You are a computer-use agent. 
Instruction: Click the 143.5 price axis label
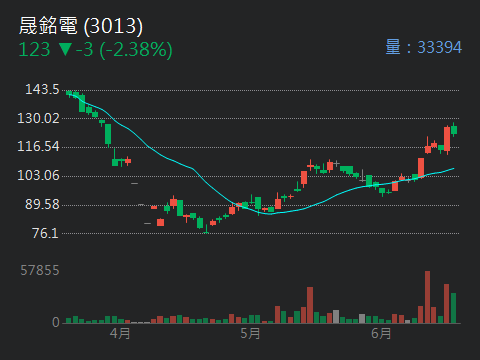click(x=42, y=89)
